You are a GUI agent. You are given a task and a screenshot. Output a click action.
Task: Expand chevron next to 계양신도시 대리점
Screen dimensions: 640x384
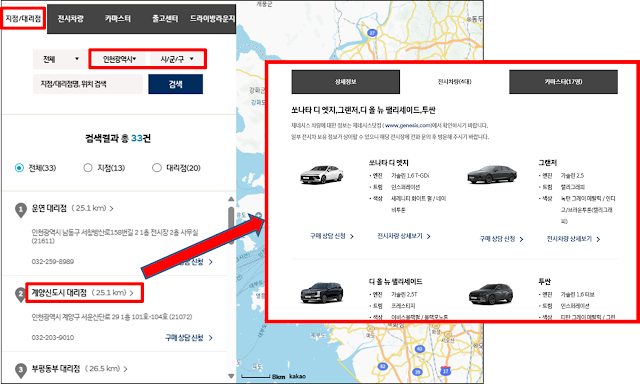[131, 293]
